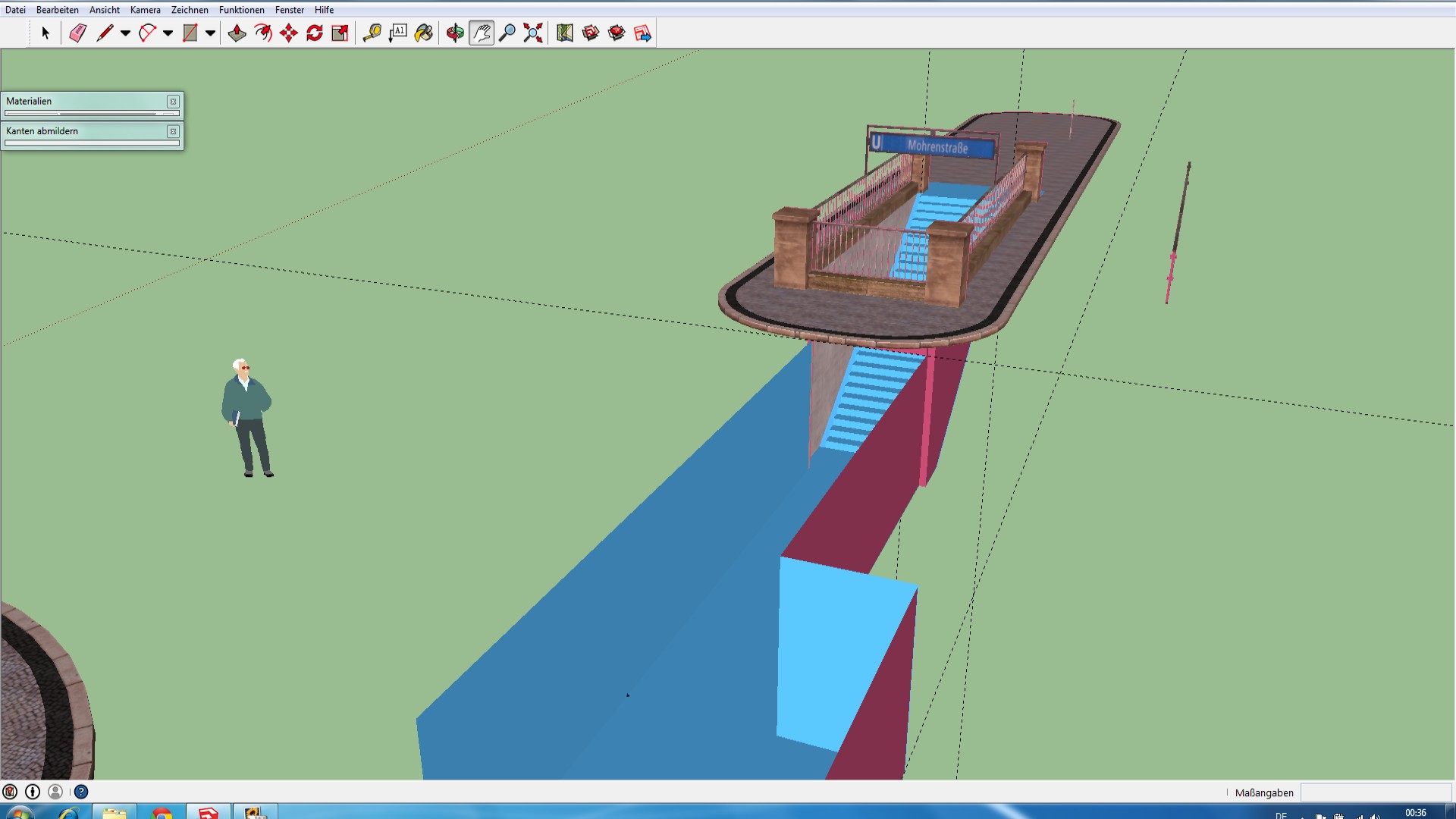Select the Rotate tool
Viewport: 1456px width, 819px height.
coord(315,33)
